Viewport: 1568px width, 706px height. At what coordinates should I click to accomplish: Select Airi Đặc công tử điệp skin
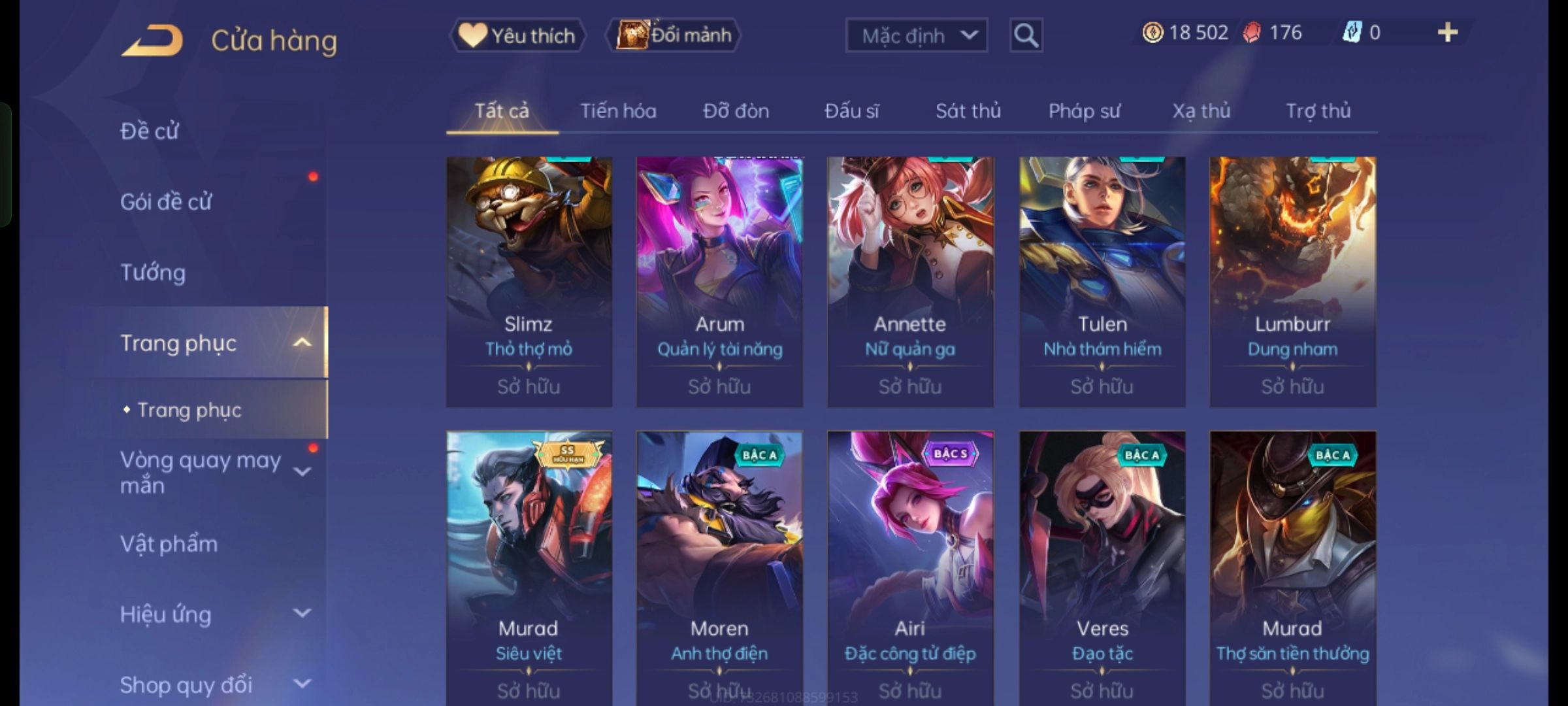click(910, 567)
